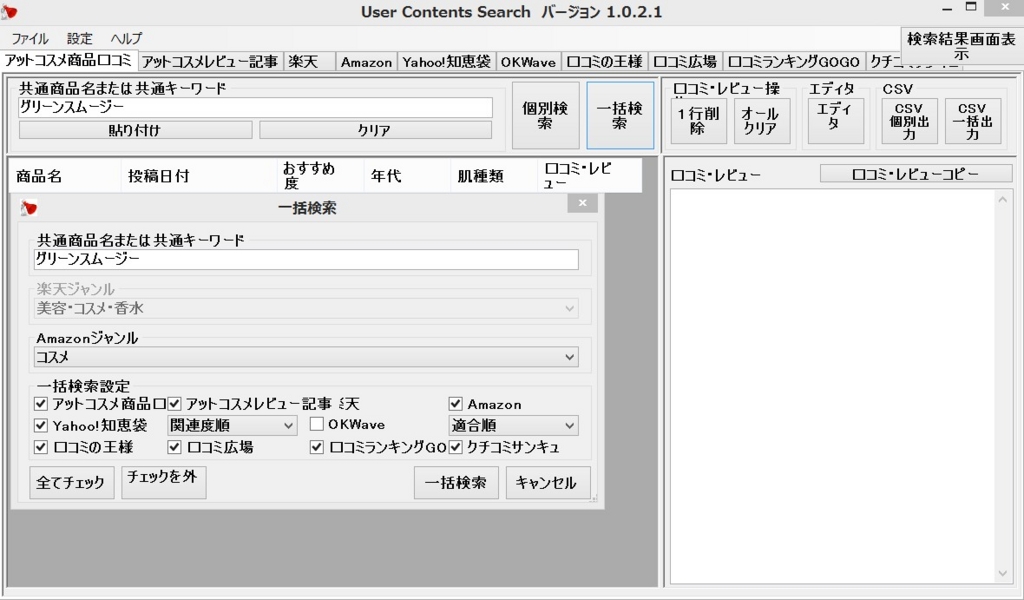Viewport: 1024px width, 600px height.
Task: Switch to アットコスメレビュー記事 tab
Action: point(210,62)
